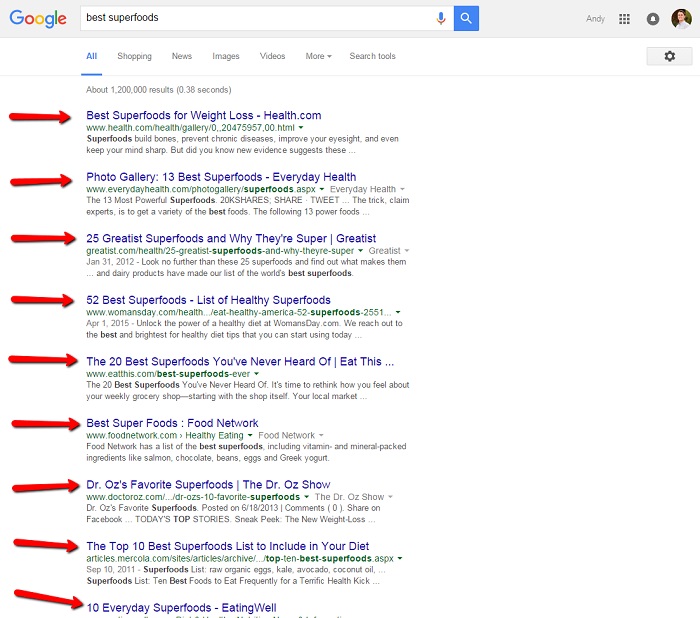700x618 pixels.
Task: Click the www.health.com green URL
Action: pyautogui.click(x=190, y=128)
